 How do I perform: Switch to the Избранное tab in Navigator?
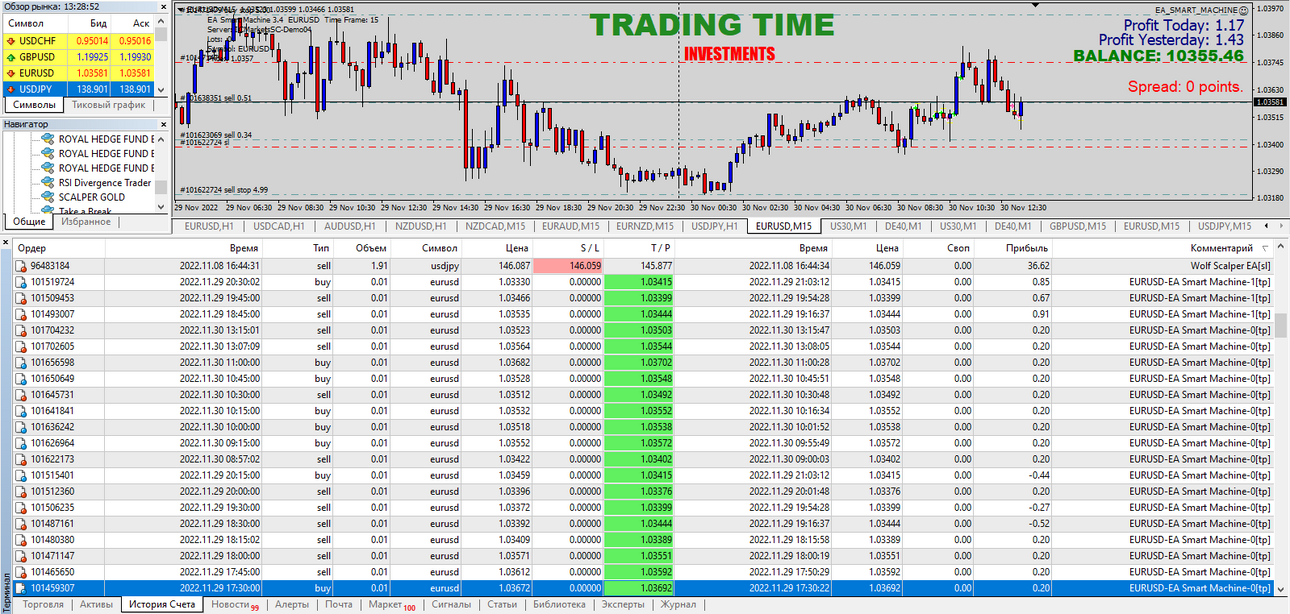(x=86, y=221)
